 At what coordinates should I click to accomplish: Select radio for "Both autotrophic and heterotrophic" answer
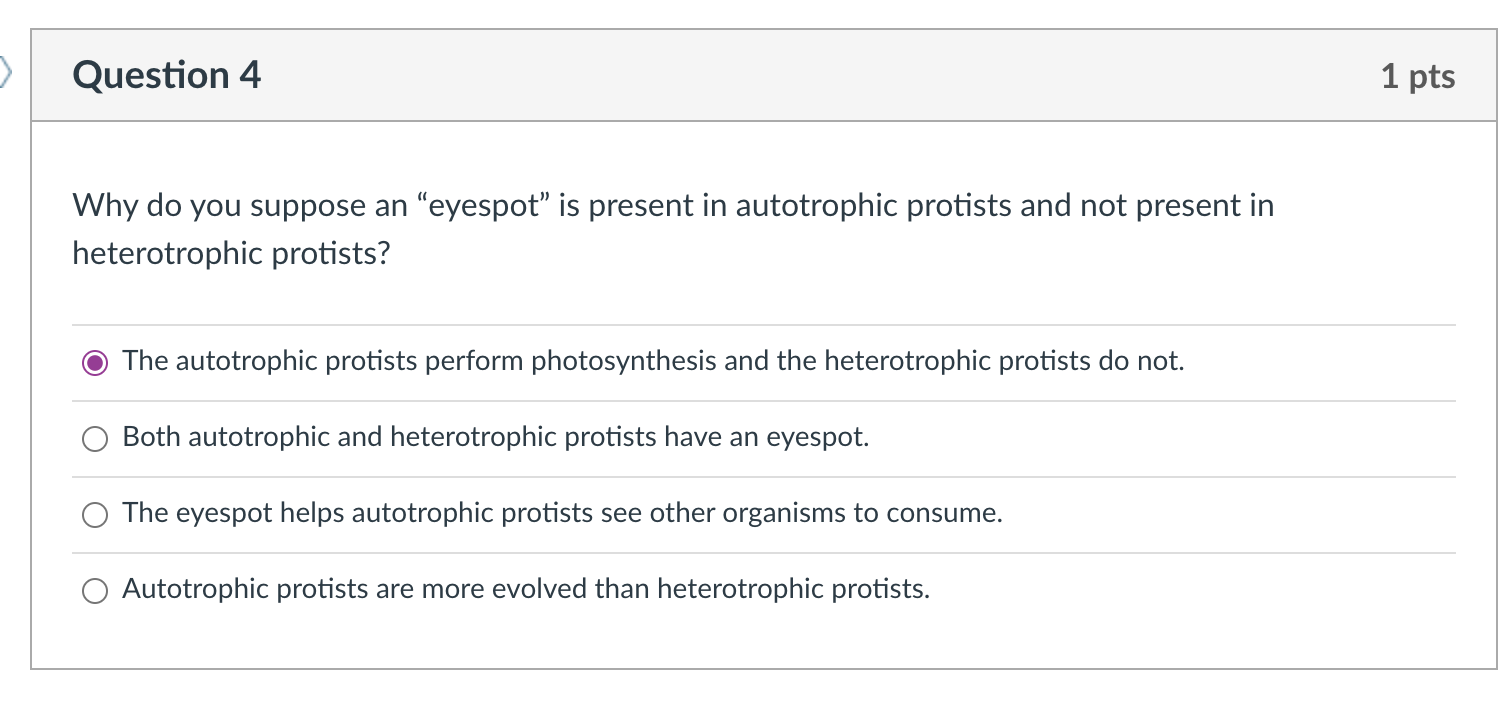pos(95,438)
